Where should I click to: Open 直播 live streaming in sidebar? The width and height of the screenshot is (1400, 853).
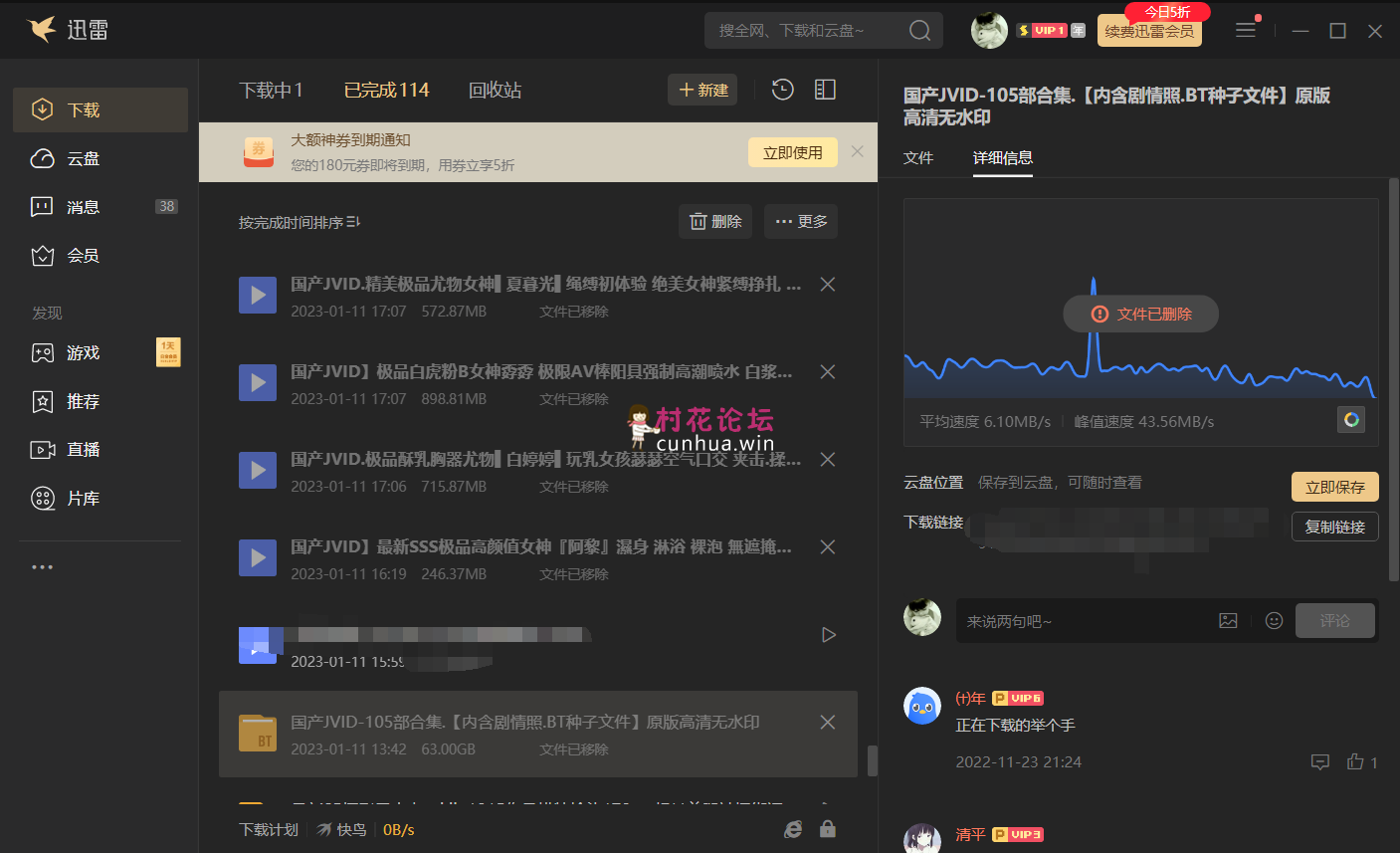coord(100,450)
